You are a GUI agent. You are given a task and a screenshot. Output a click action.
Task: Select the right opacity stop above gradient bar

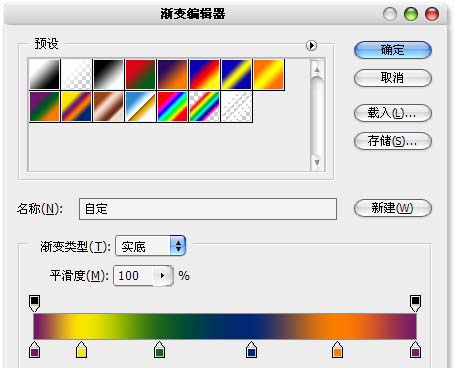[x=415, y=303]
